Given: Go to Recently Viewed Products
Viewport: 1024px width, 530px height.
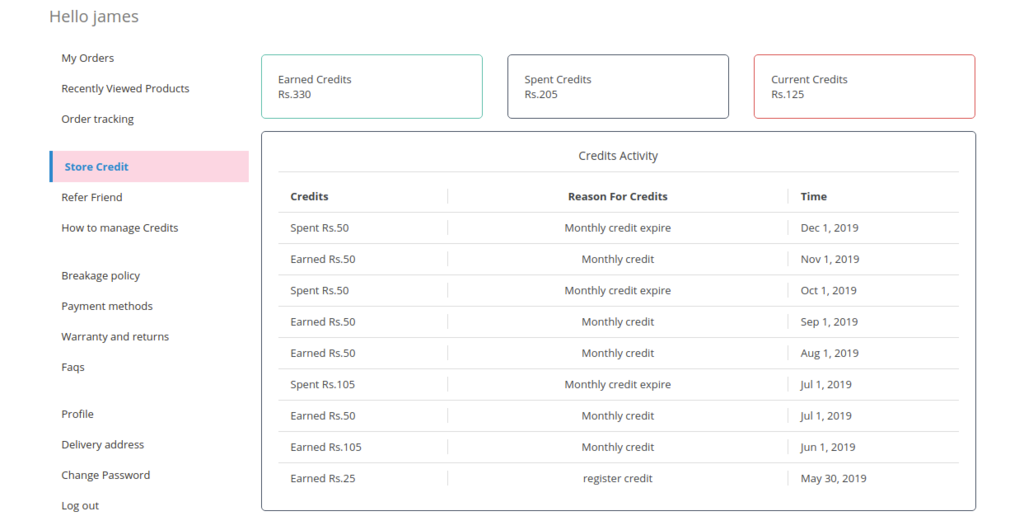Looking at the screenshot, I should pyautogui.click(x=125, y=89).
